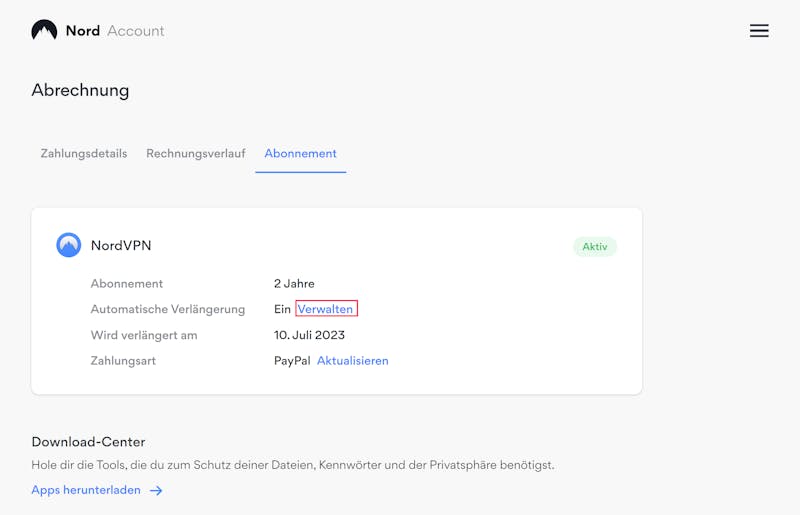Click arrow icon beside Apps herunterladen
The image size is (800, 515).
156,491
